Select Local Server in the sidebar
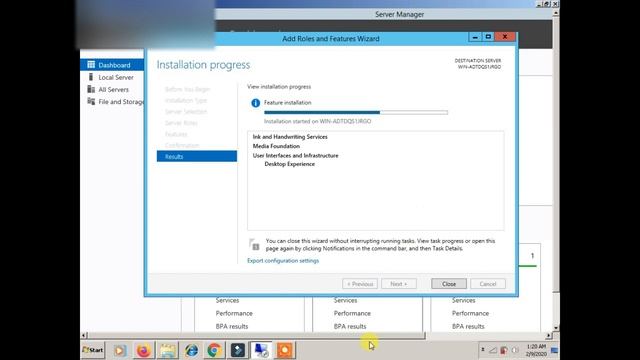This screenshot has width=640, height=360. point(116,77)
